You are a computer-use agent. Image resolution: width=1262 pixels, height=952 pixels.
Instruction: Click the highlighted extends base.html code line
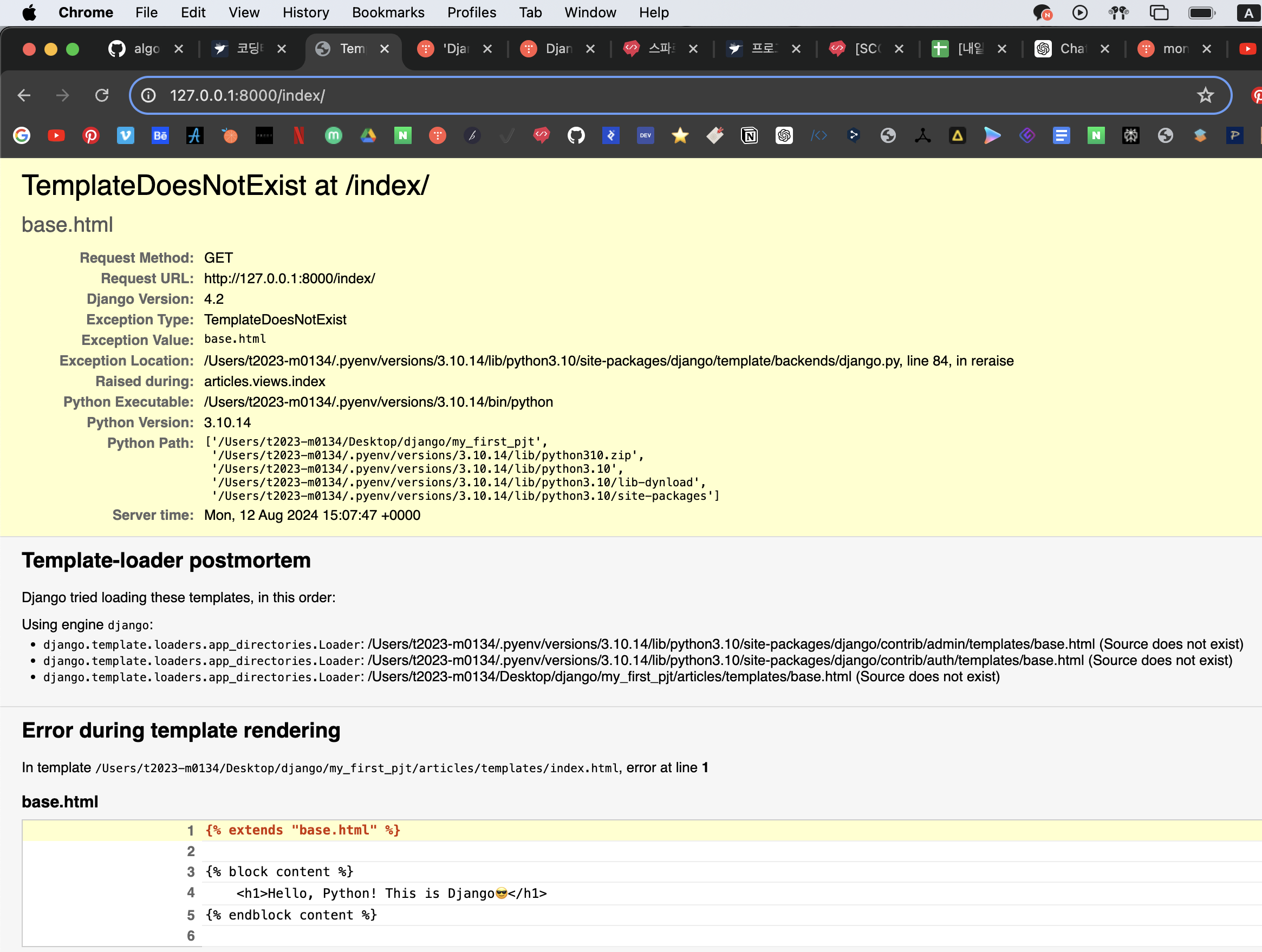[303, 831]
